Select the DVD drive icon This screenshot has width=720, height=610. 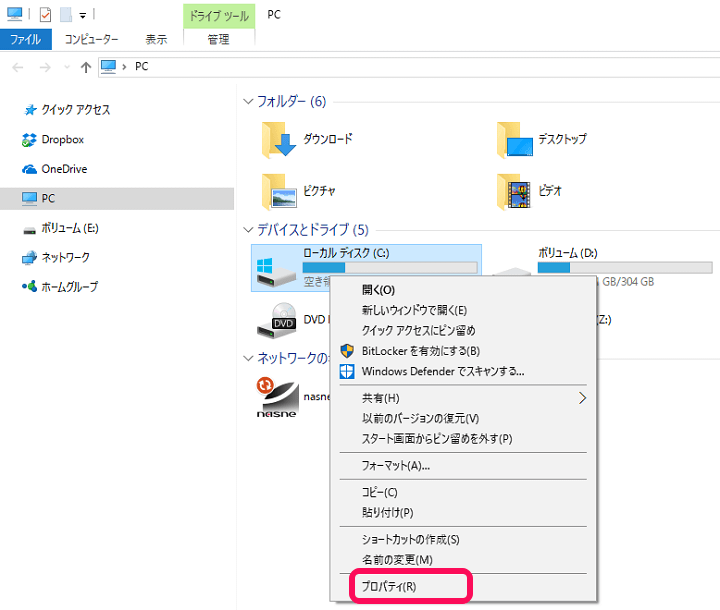(x=276, y=321)
